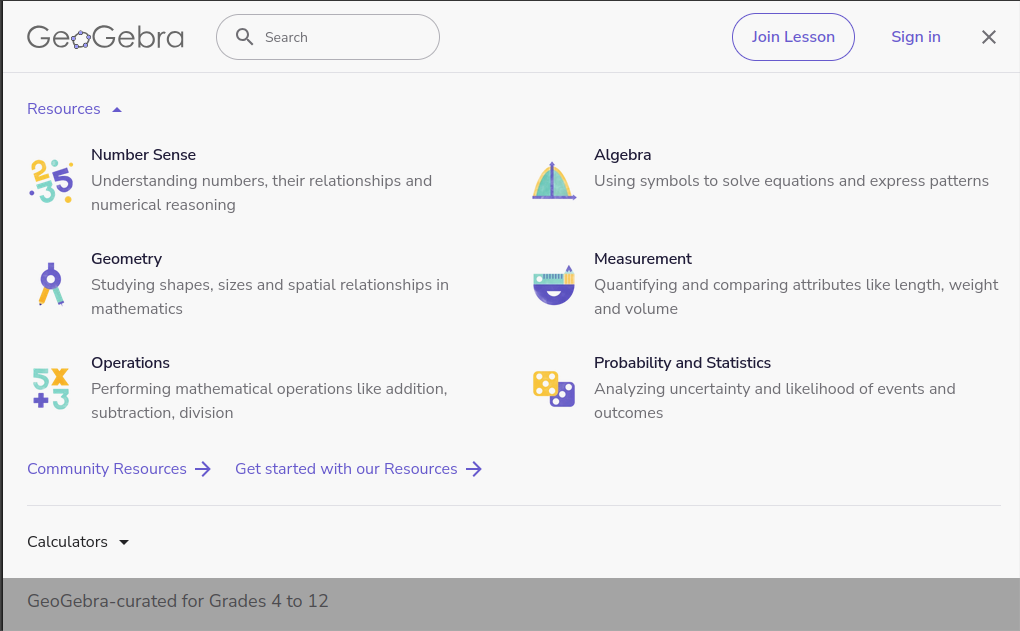Click the Geometry compass icon

(x=51, y=284)
